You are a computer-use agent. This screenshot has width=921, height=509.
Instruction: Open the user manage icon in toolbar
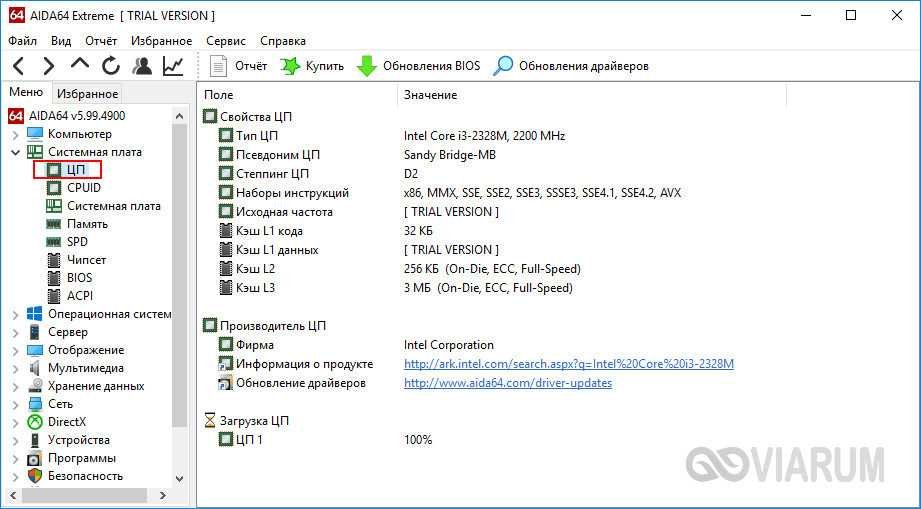[x=142, y=66]
